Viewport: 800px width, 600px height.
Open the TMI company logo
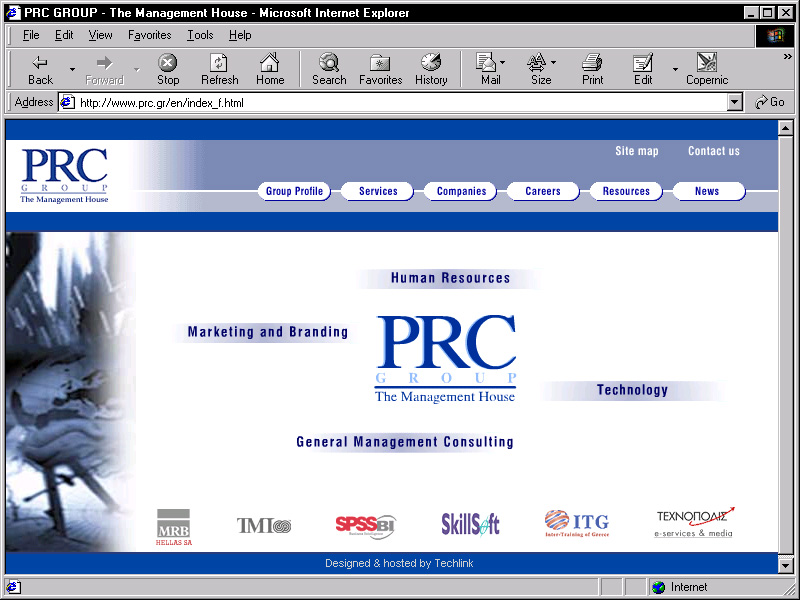[x=264, y=525]
